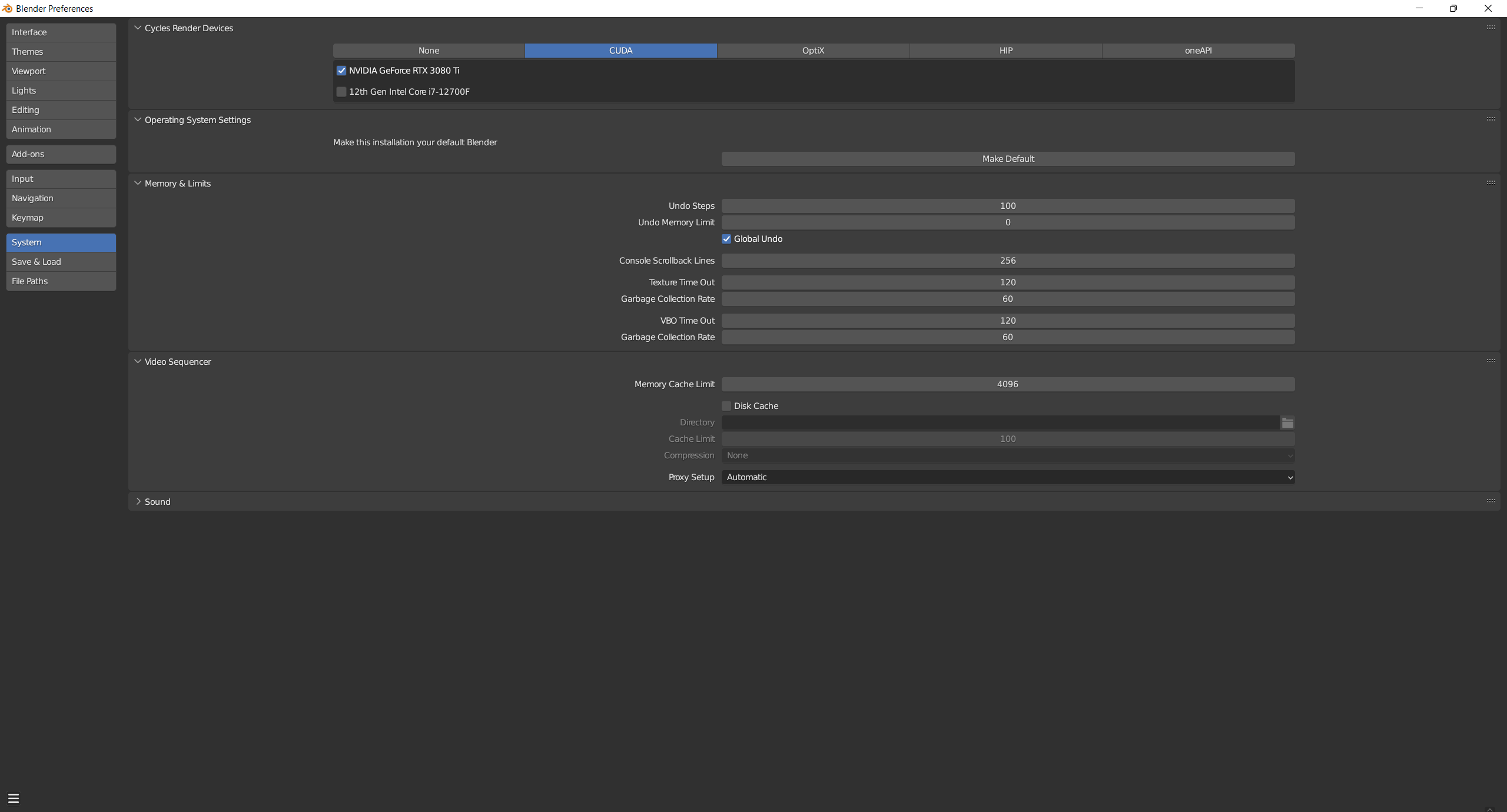Open the Keymap preferences section
This screenshot has width=1507, height=812.
tap(61, 218)
